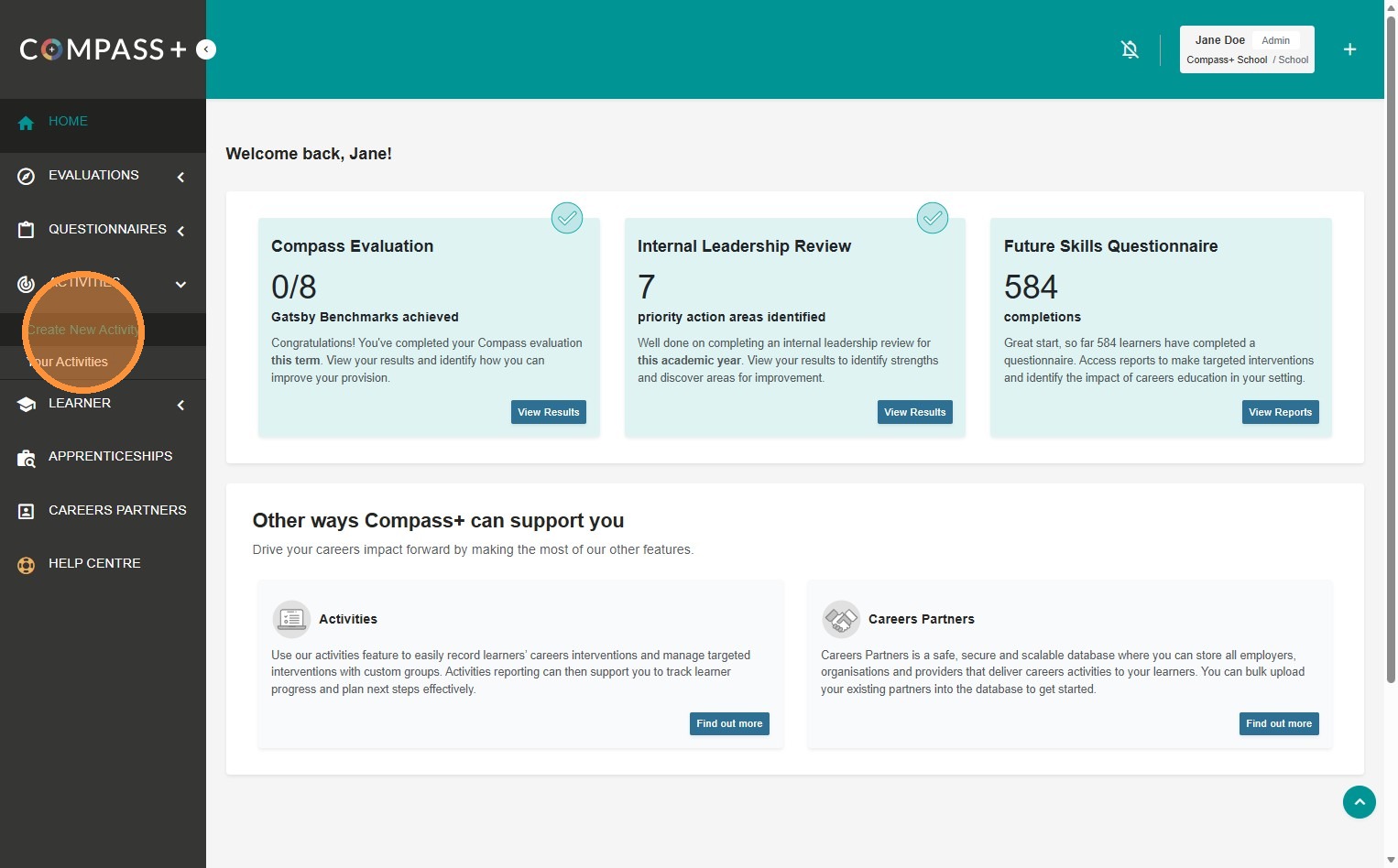This screenshot has width=1398, height=868.
Task: Click the "Drive your careers impact forward" subtitle
Action: (x=473, y=549)
